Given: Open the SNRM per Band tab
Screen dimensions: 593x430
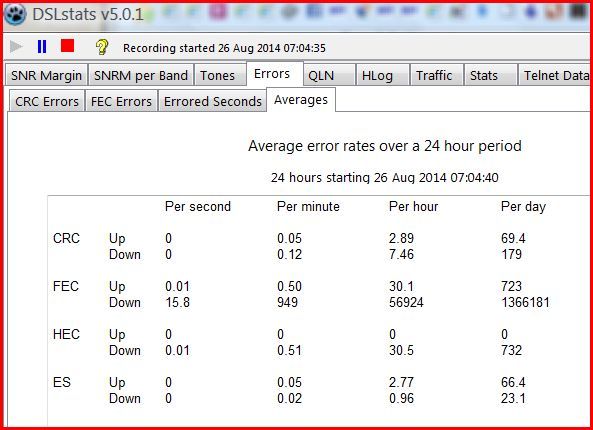Looking at the screenshot, I should (141, 75).
